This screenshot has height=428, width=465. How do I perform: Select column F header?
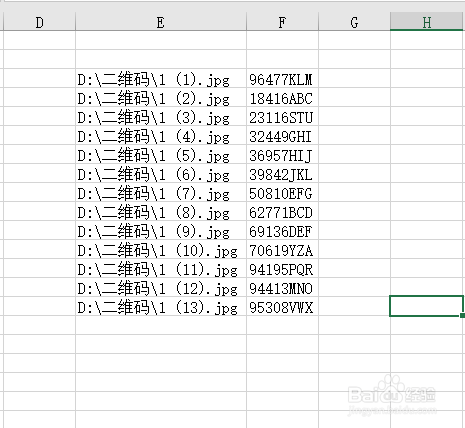(282, 22)
